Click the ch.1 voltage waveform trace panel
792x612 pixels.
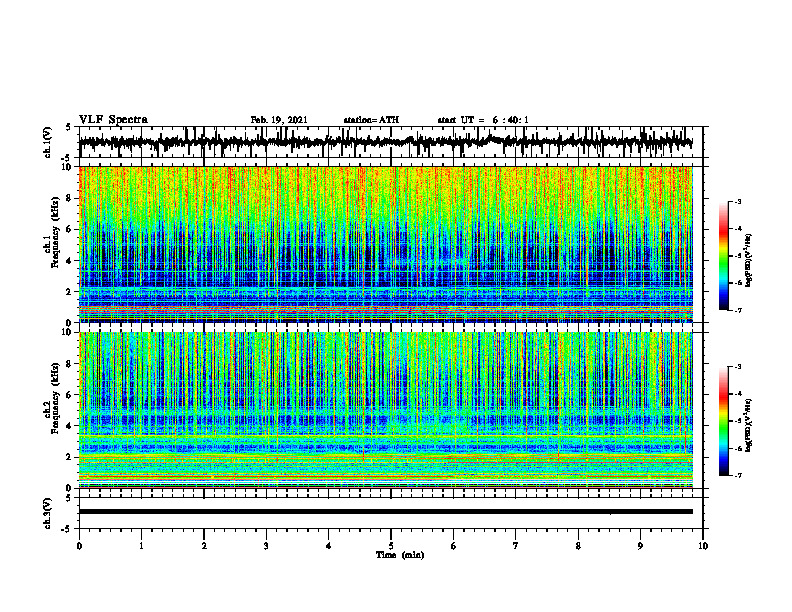[x=390, y=142]
